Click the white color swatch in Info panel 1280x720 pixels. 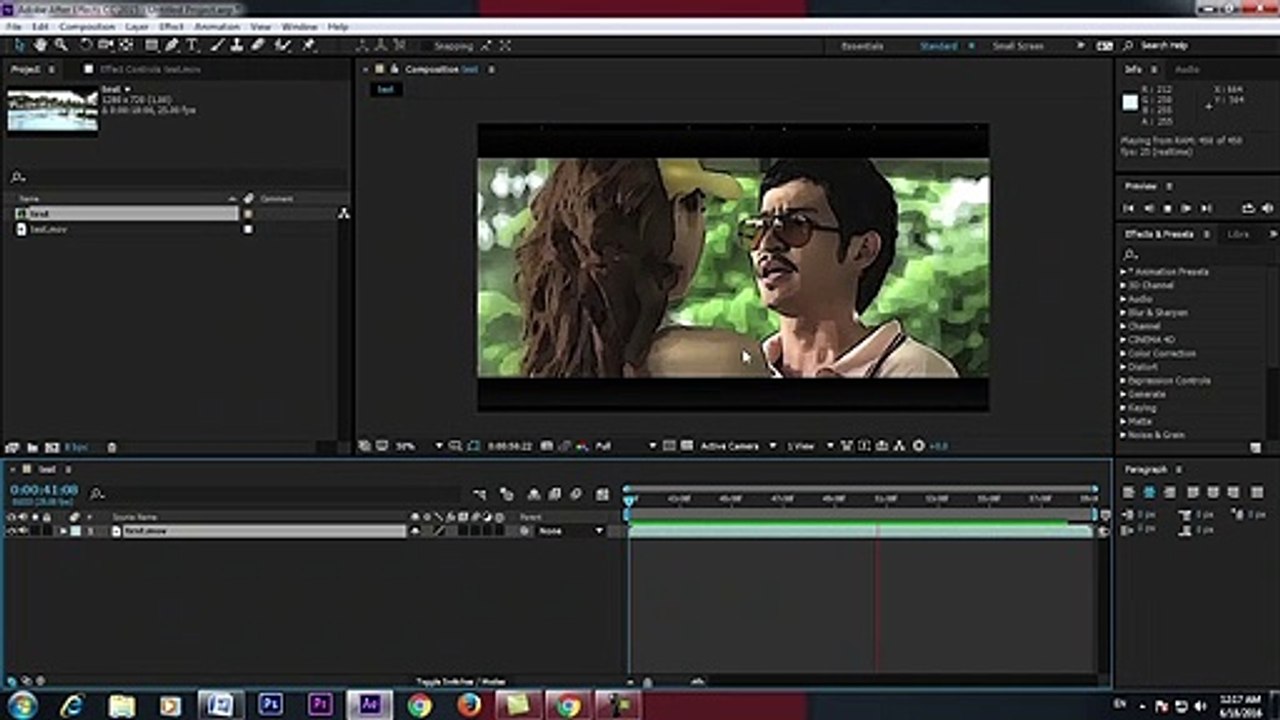click(x=1131, y=102)
